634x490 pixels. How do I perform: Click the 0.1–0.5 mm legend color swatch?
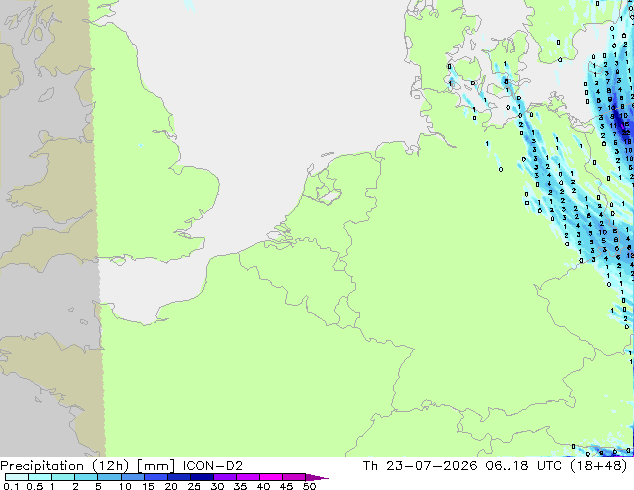pyautogui.click(x=17, y=477)
